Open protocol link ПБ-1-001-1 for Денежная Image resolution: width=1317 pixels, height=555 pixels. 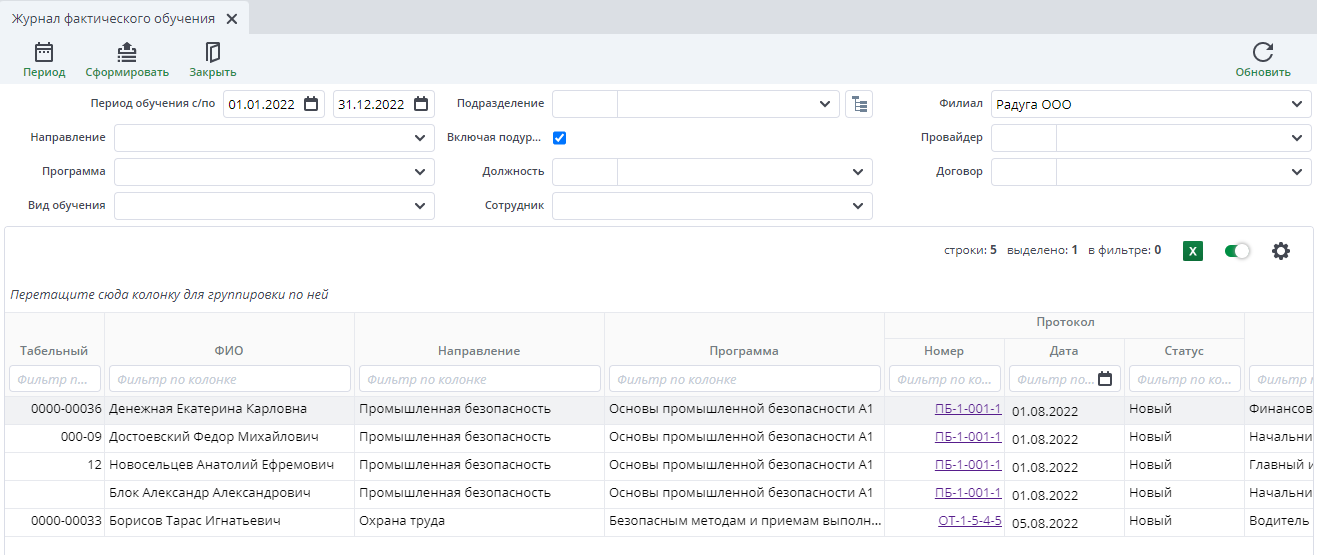tap(968, 409)
